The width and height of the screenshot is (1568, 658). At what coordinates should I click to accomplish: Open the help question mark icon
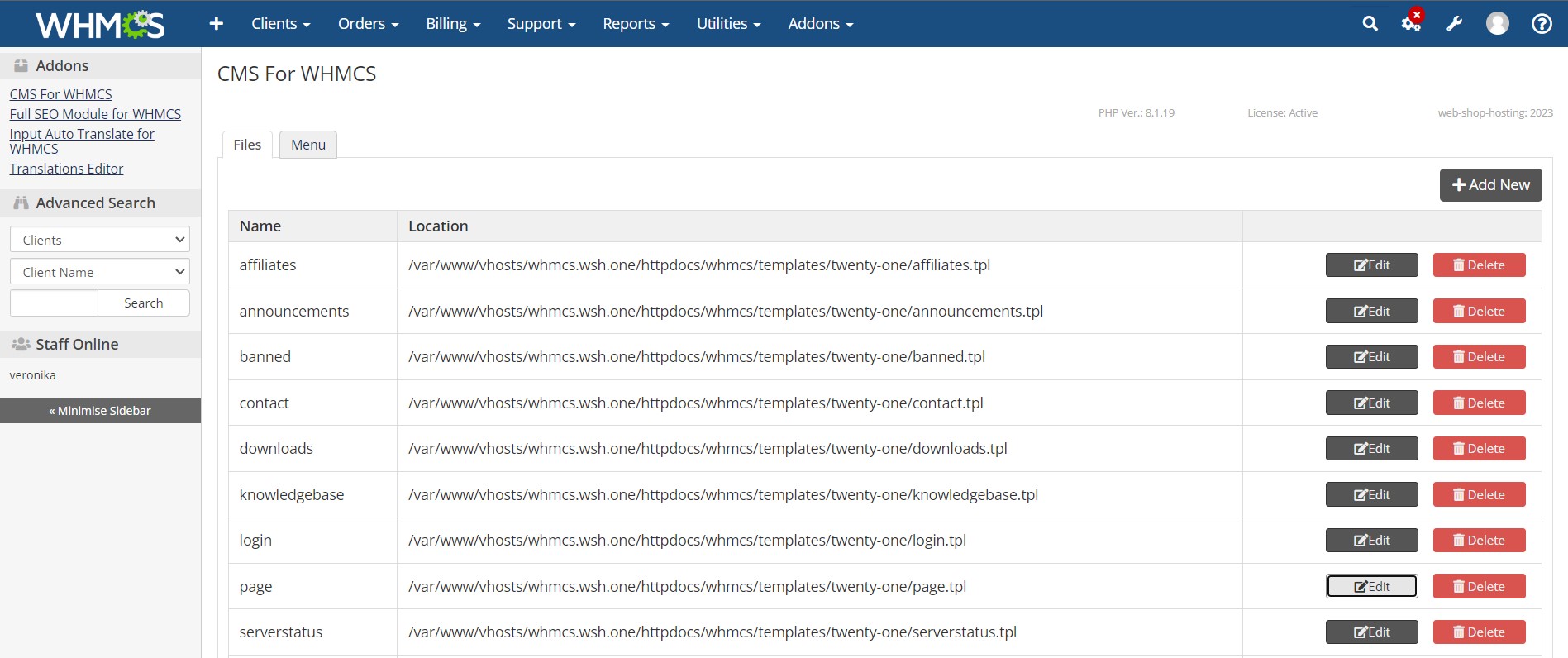1542,24
